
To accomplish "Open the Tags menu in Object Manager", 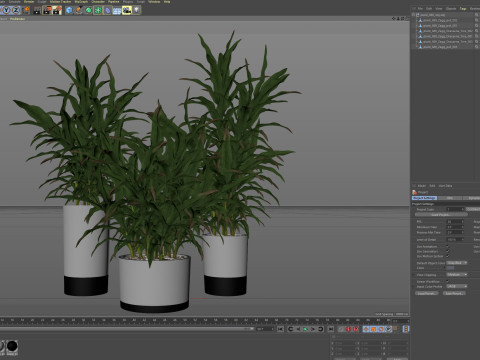I will 463,9.
